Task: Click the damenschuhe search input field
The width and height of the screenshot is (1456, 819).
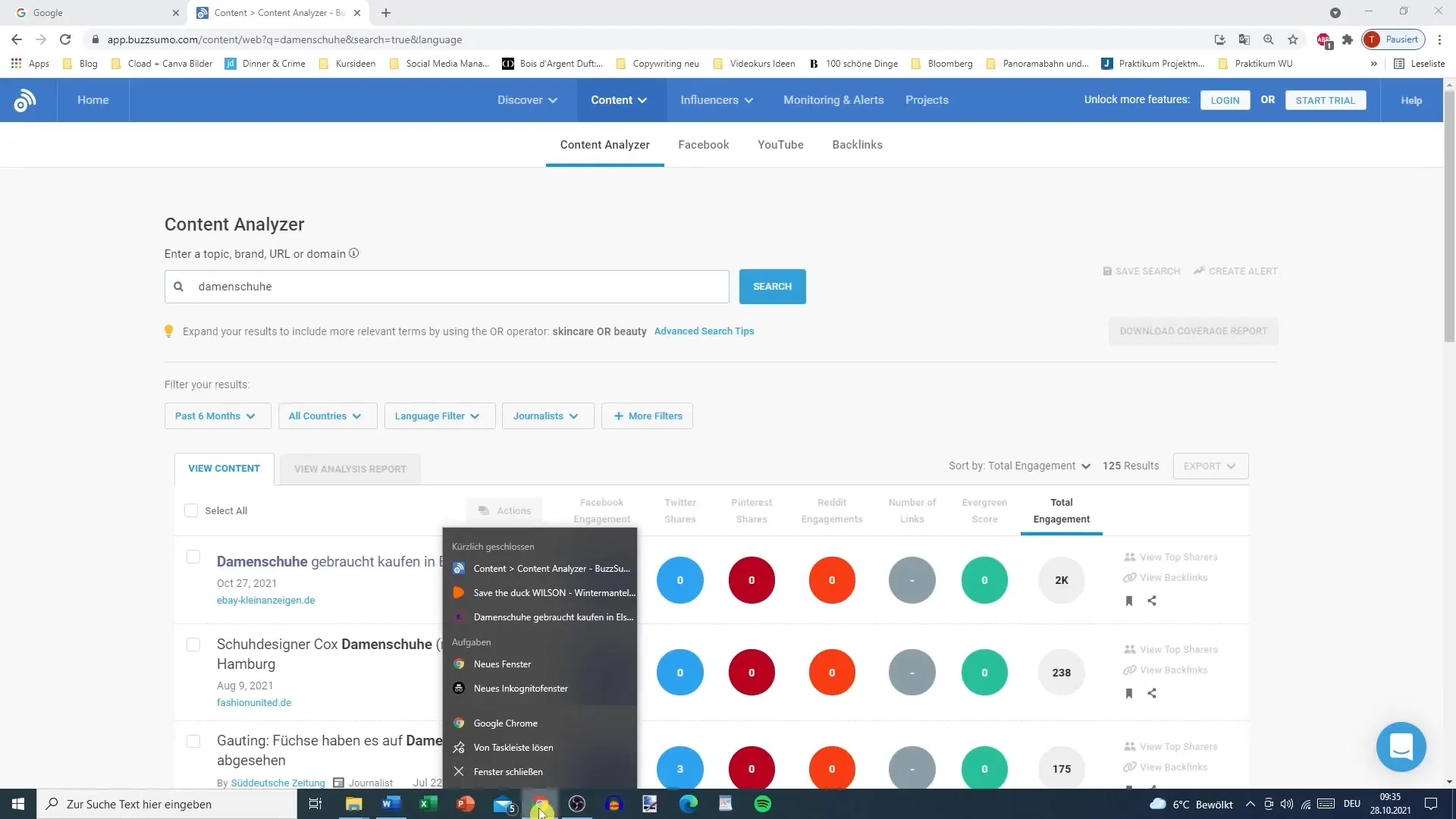Action: coord(447,287)
